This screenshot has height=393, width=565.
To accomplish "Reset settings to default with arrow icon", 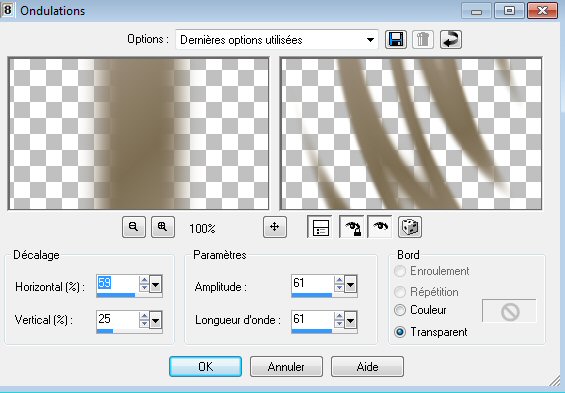I will click(451, 39).
